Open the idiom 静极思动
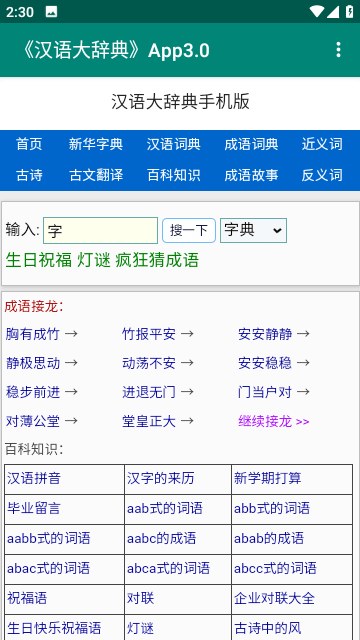The image size is (360, 640). 33,363
